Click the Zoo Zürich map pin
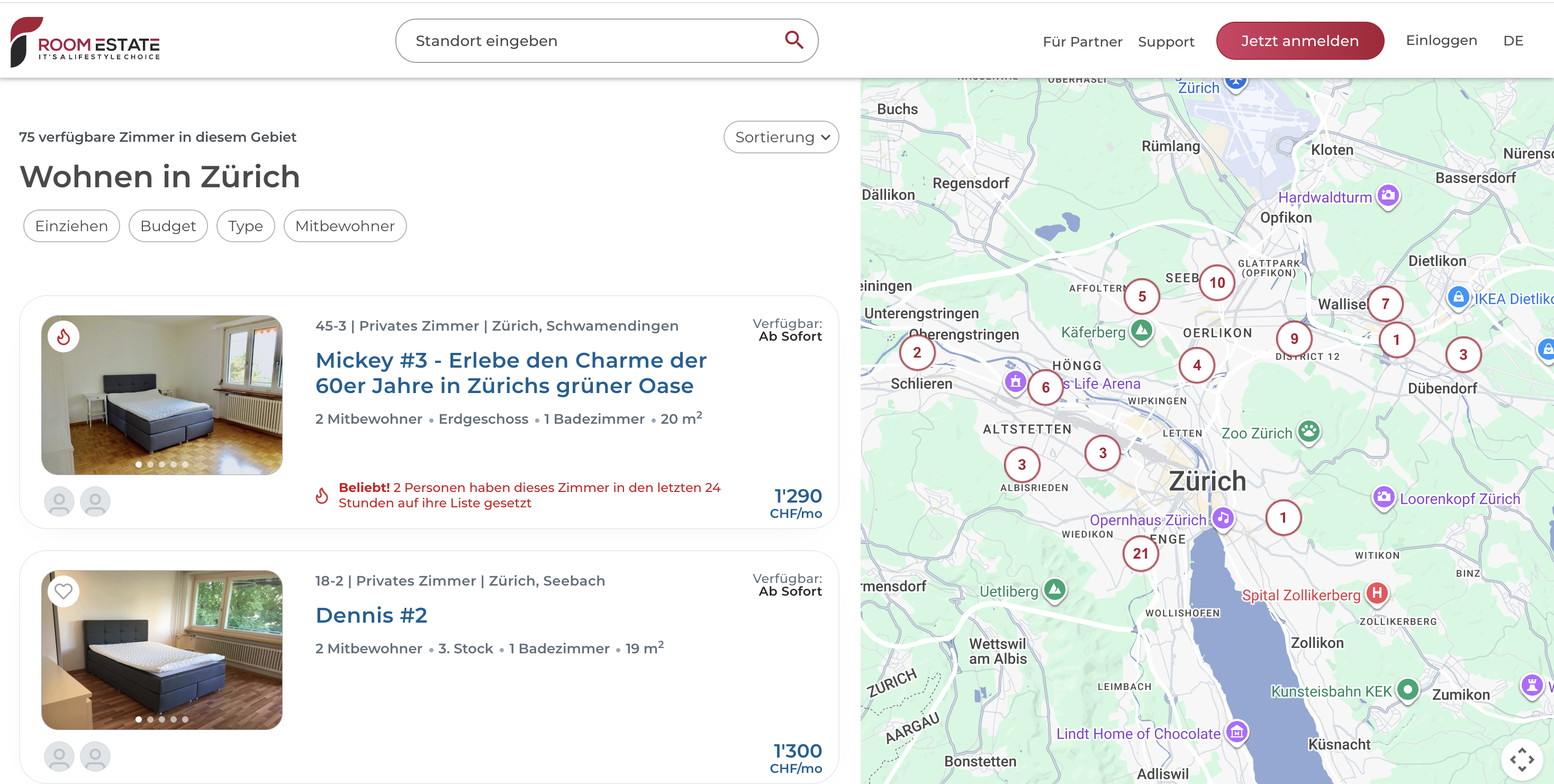The width and height of the screenshot is (1554, 784). click(x=1308, y=432)
